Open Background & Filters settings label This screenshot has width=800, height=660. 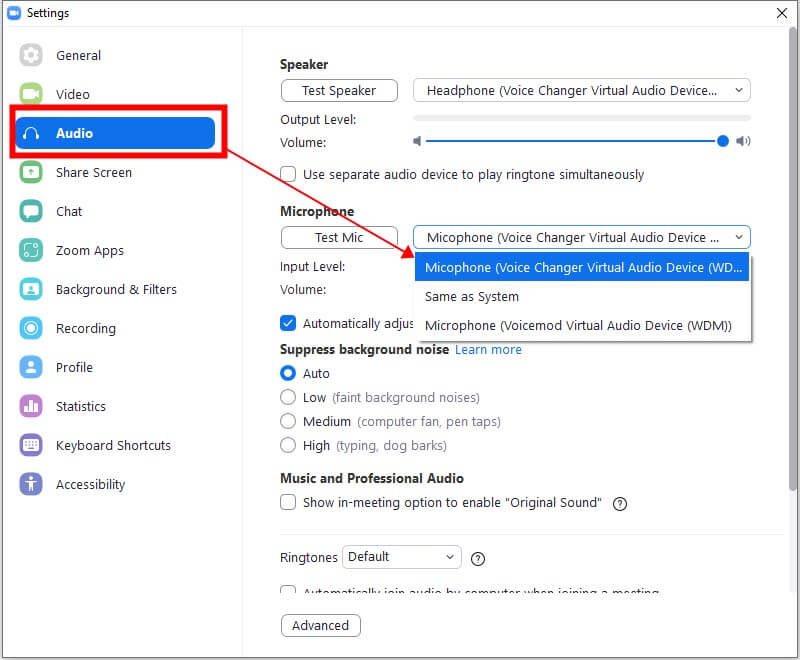(x=116, y=289)
